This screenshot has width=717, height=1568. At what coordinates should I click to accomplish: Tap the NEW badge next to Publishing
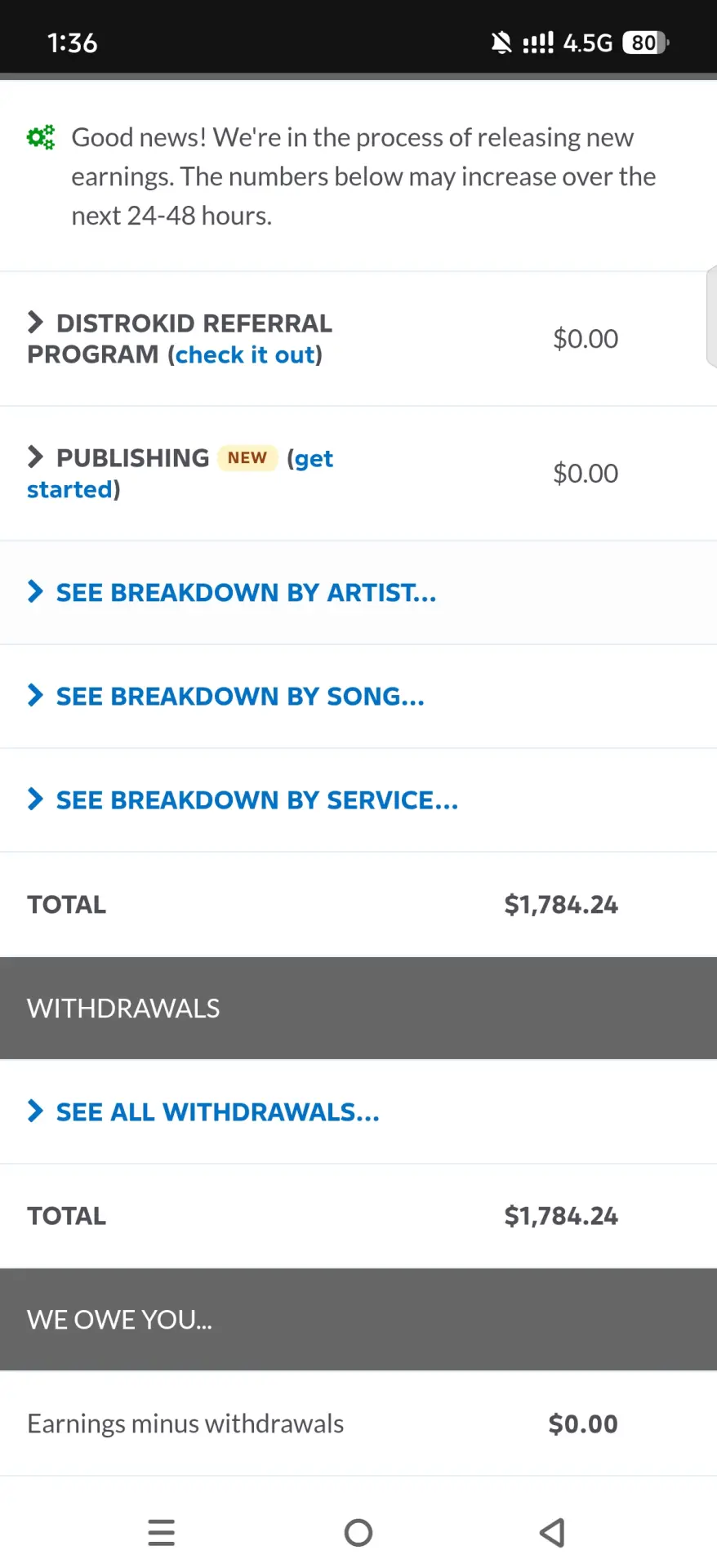coord(247,458)
